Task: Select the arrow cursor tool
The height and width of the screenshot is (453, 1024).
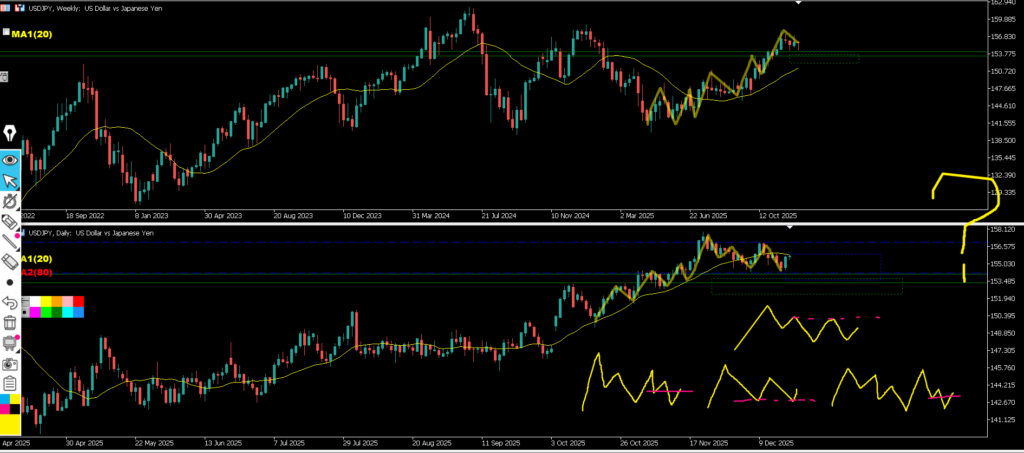Action: [11, 181]
